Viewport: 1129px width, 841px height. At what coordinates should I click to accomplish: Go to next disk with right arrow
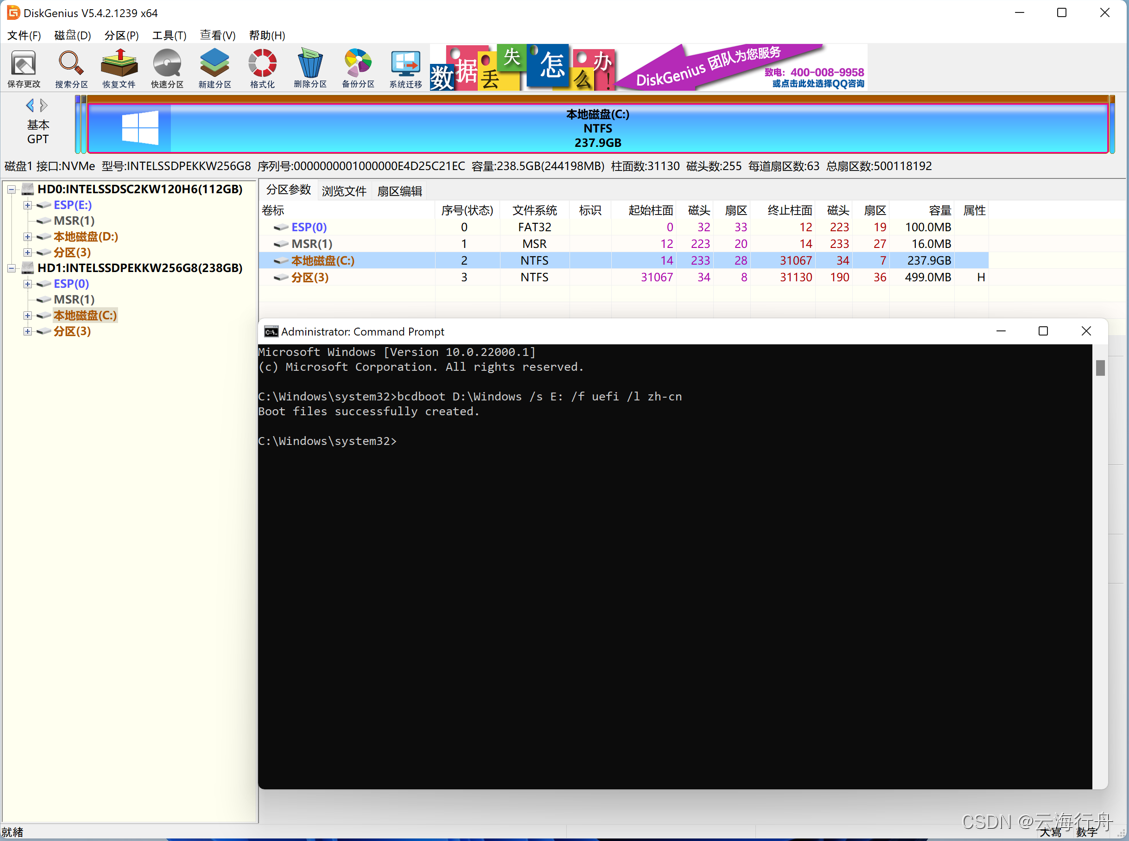tap(44, 105)
